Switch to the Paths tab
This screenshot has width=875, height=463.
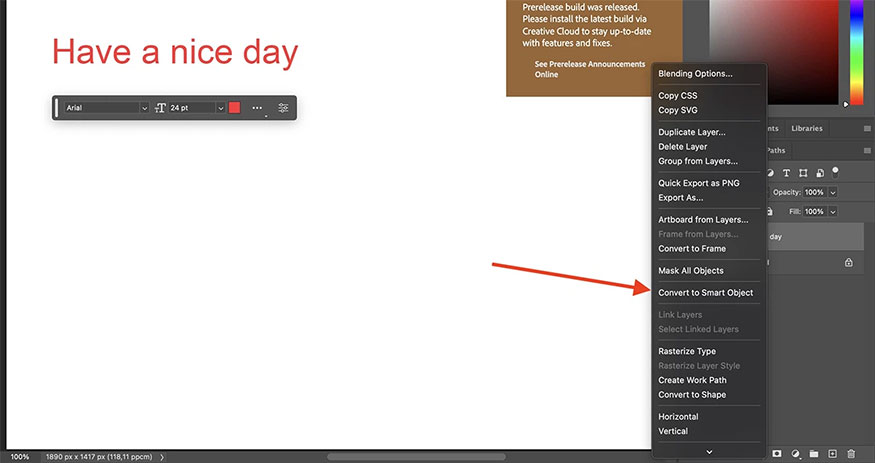click(x=776, y=151)
